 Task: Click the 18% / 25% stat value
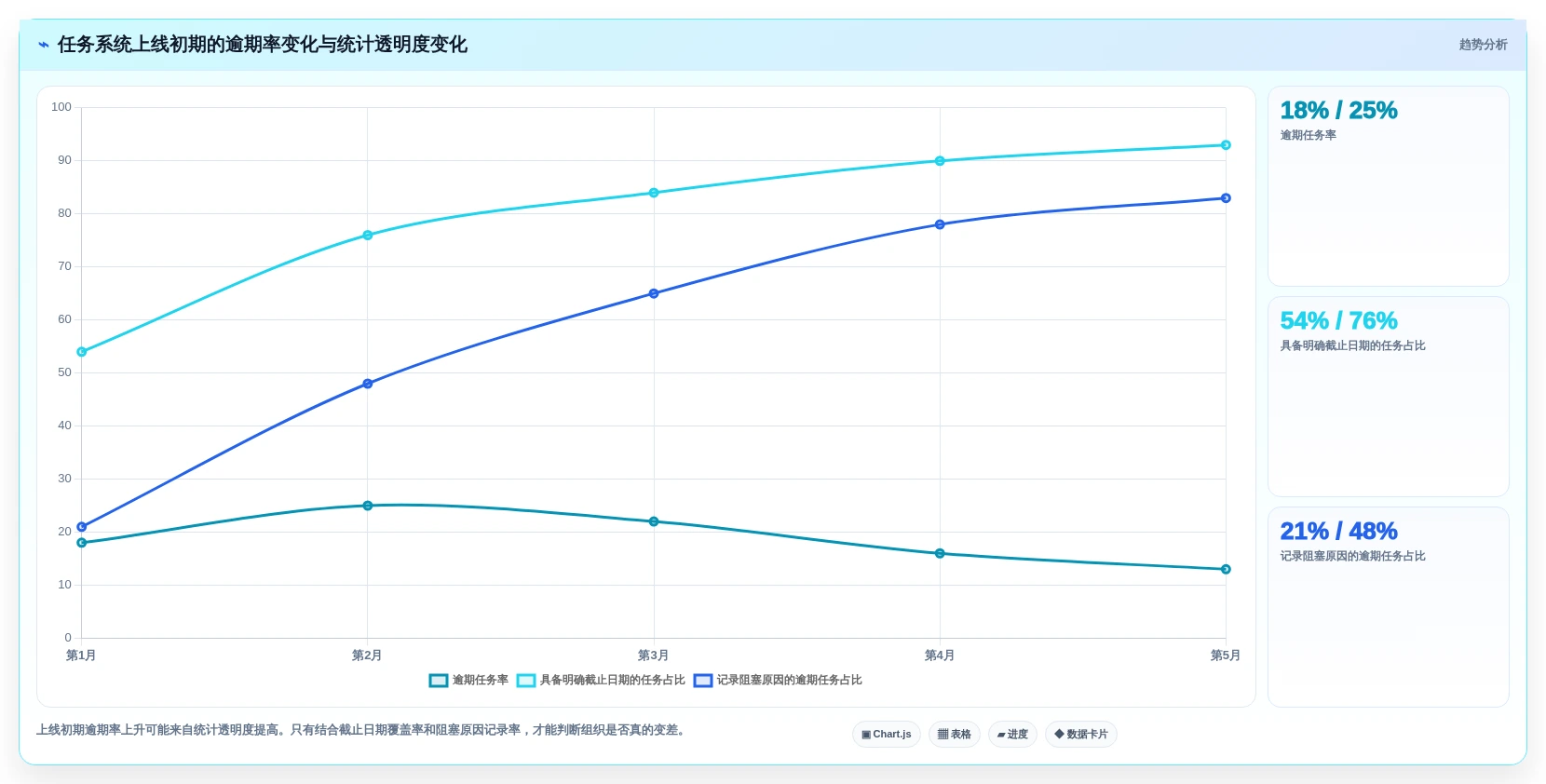coord(1338,111)
